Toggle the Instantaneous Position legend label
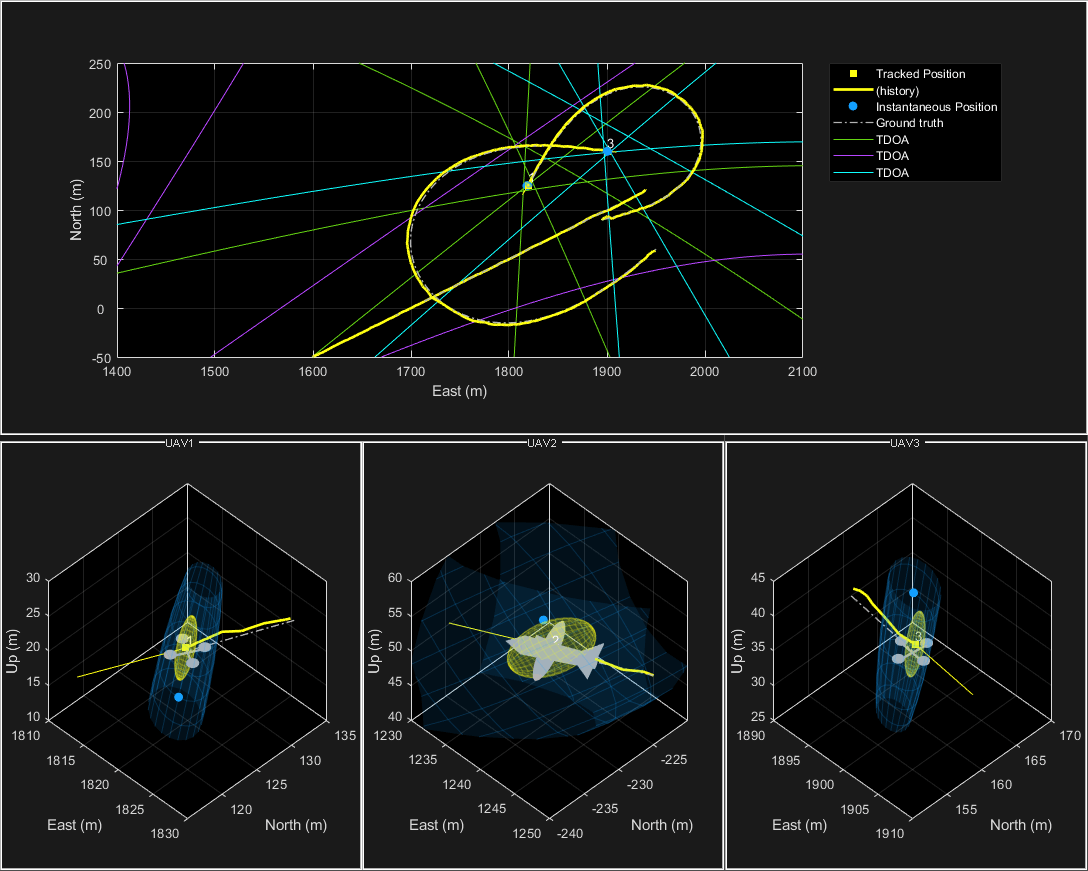This screenshot has height=871, width=1088. (936, 106)
